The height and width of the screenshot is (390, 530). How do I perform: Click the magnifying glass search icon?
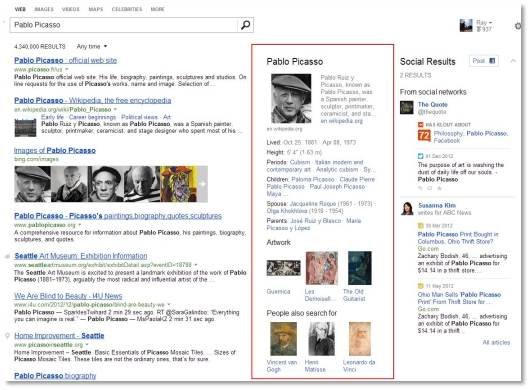point(246,25)
